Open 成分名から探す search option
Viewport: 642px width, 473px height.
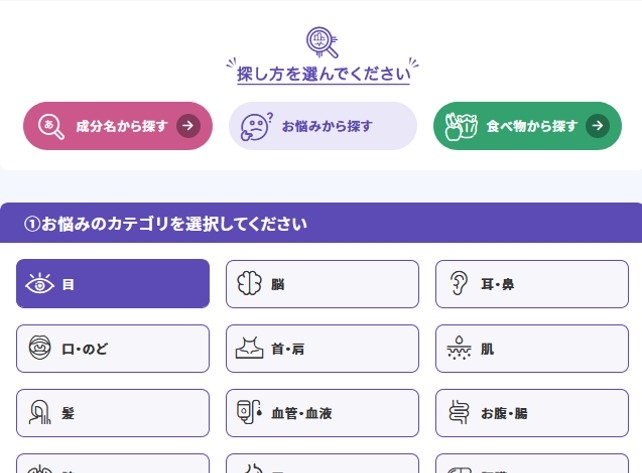(x=118, y=126)
